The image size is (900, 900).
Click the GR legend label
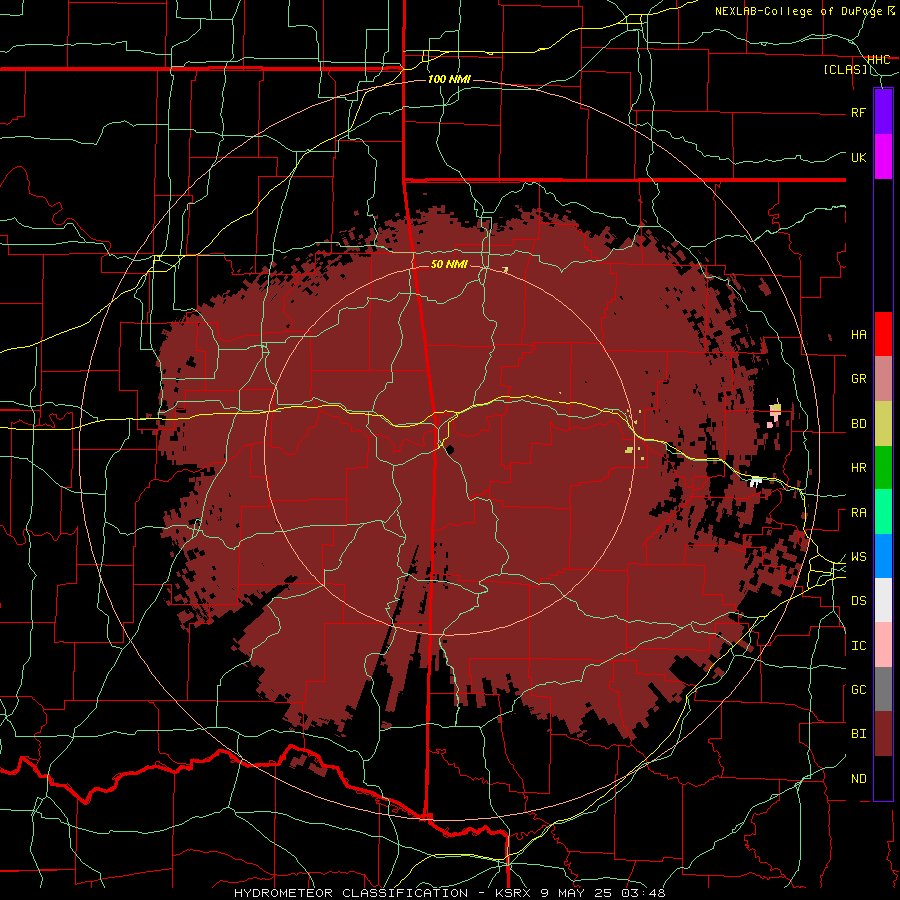(x=859, y=379)
